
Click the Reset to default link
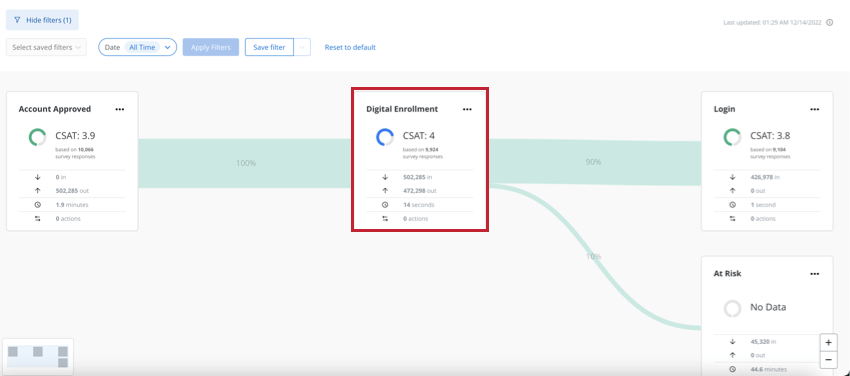click(x=350, y=47)
